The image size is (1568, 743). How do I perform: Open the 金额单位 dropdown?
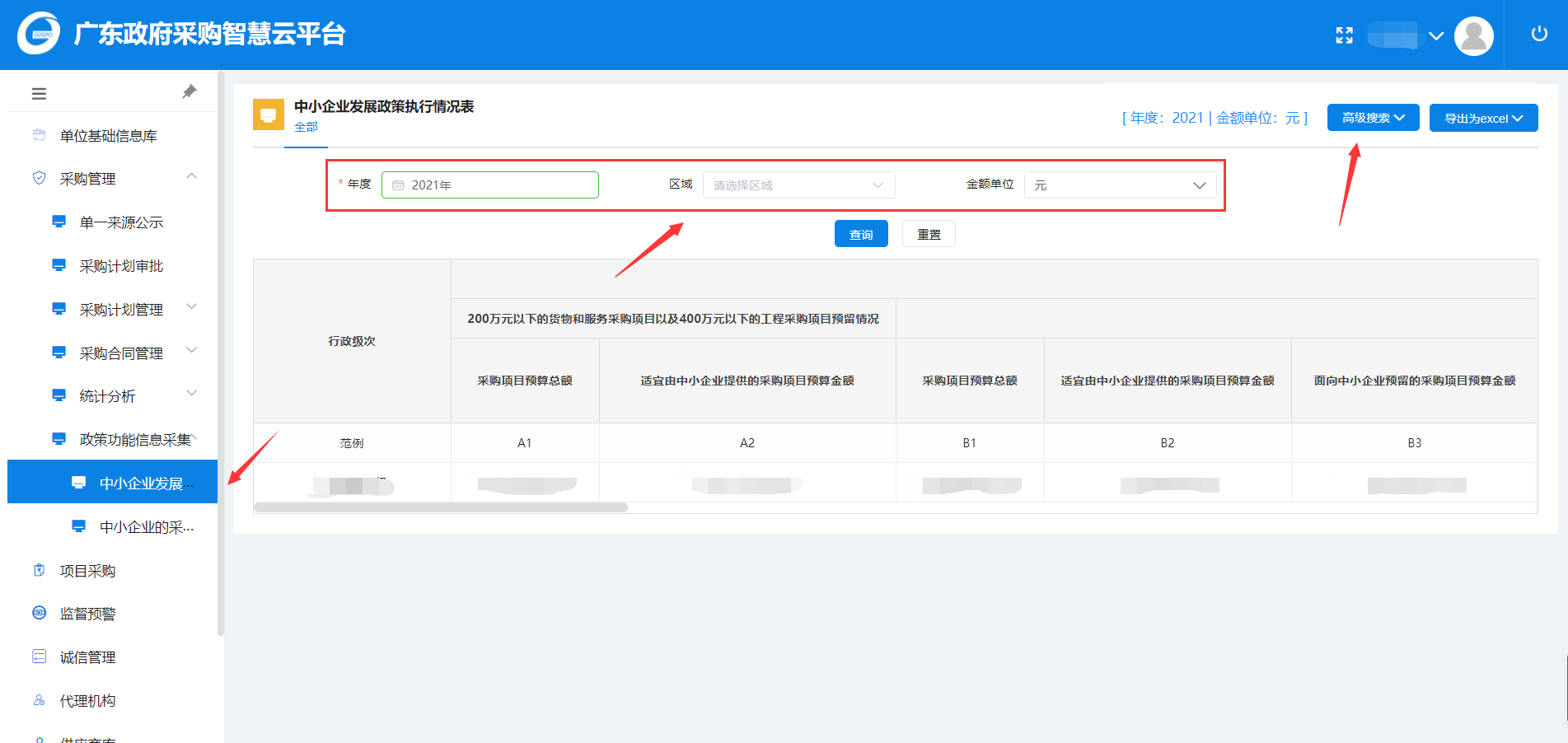(x=1120, y=185)
